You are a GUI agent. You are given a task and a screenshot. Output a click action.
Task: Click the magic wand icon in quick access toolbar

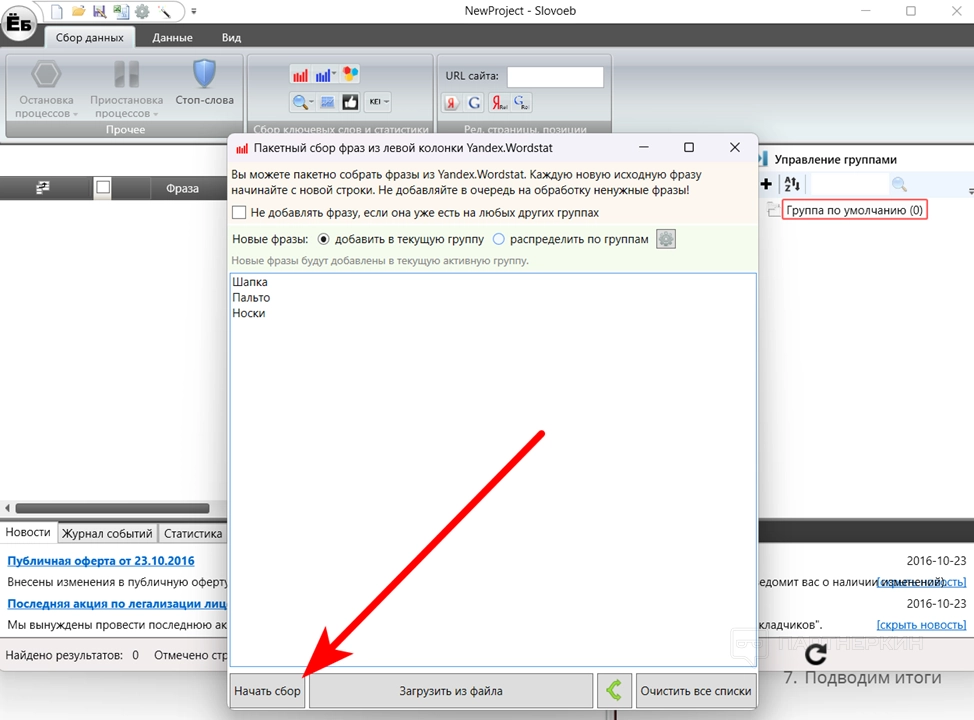[164, 11]
